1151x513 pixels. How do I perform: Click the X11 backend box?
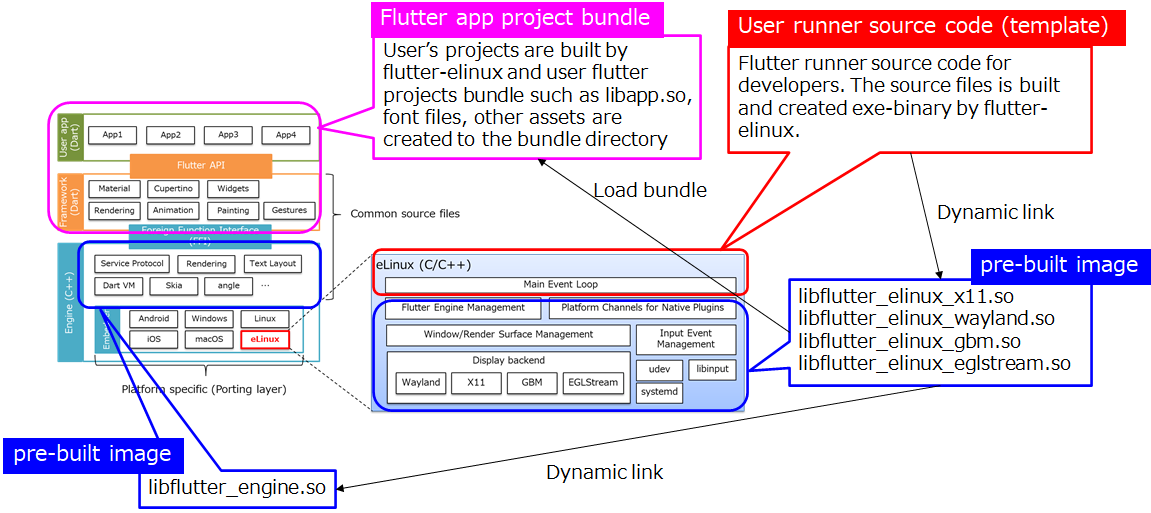click(x=476, y=383)
